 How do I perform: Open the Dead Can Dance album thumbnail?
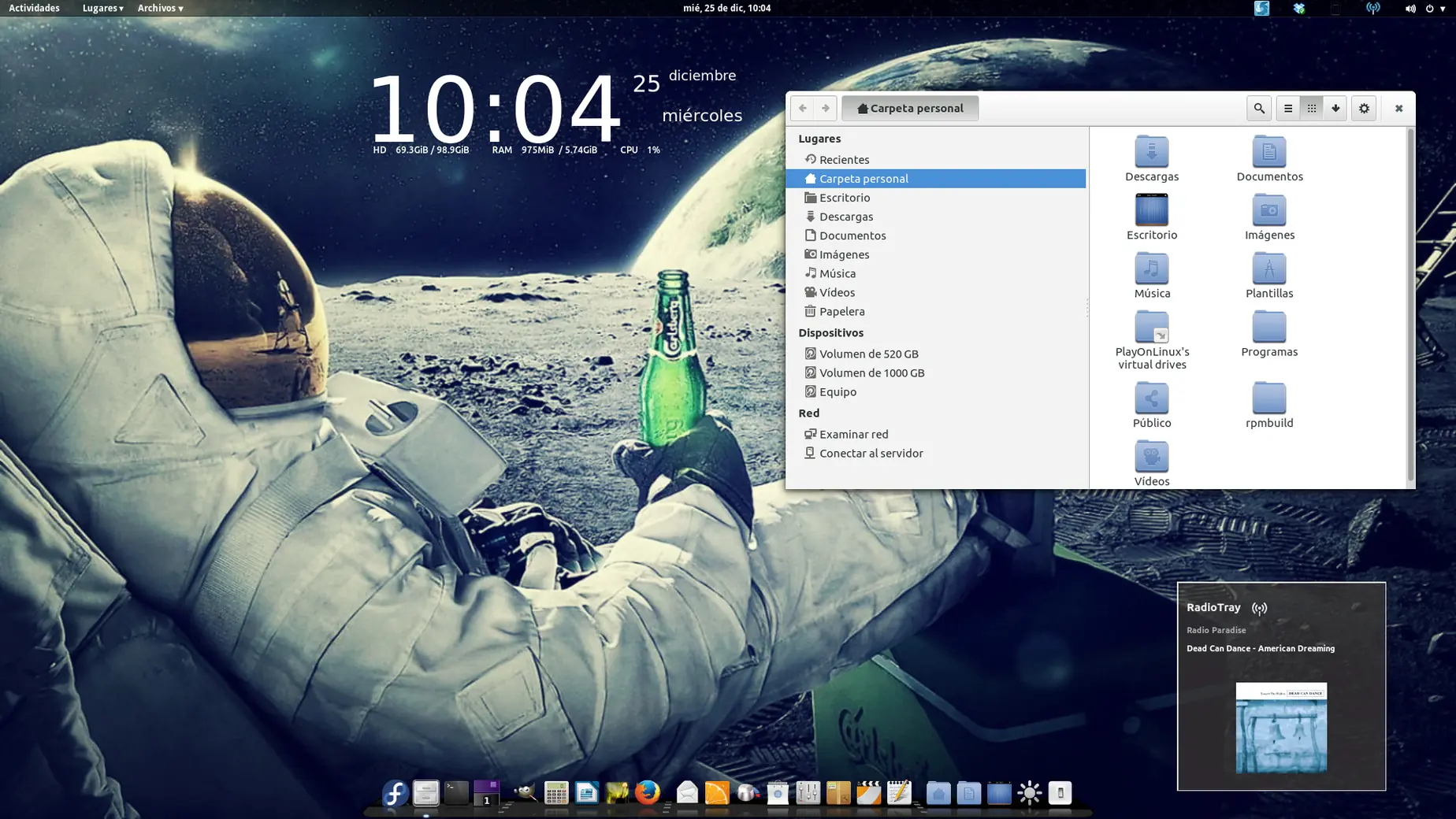click(1282, 726)
